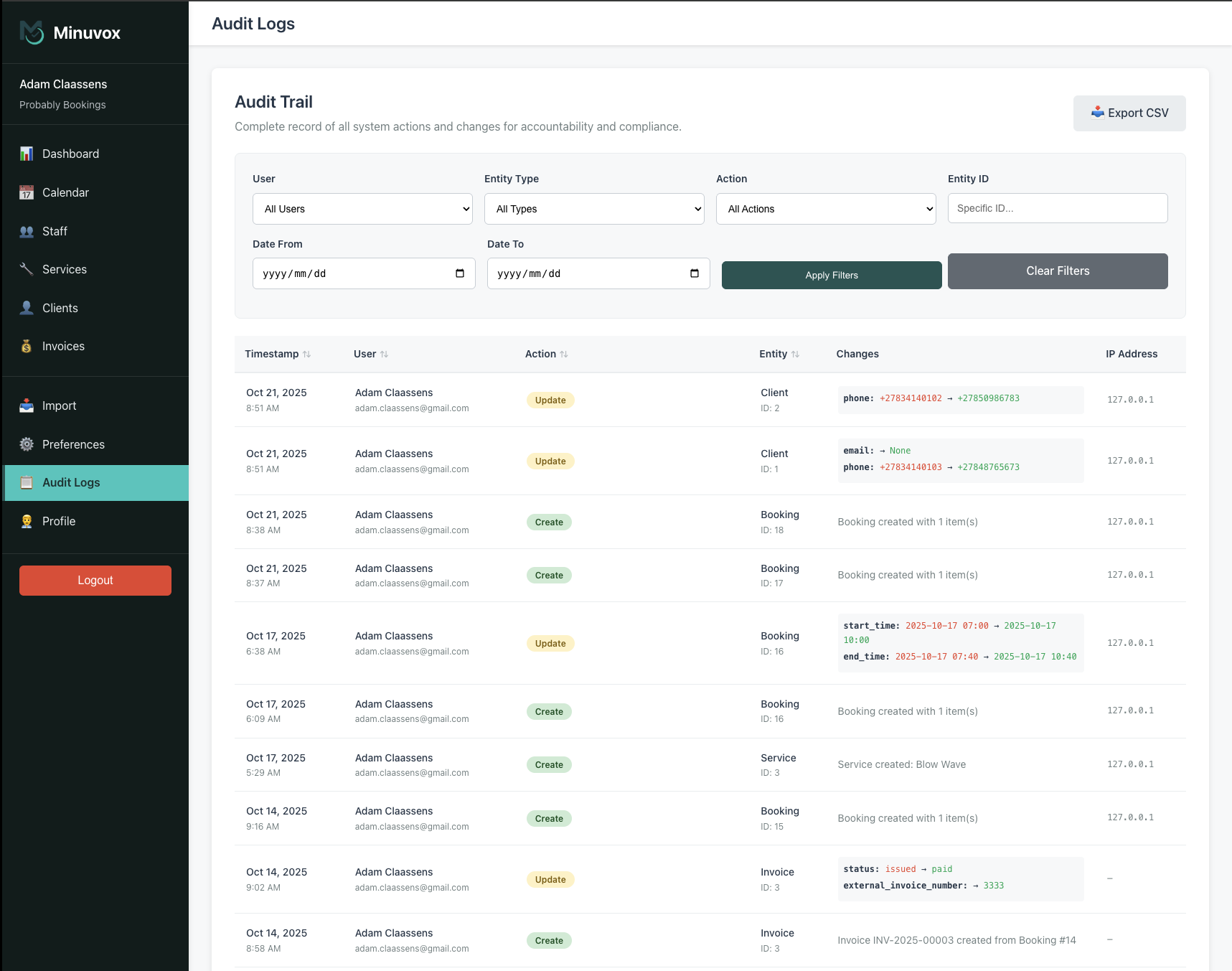Click the Invoices money bag icon
This screenshot has height=971, width=1232.
point(27,346)
